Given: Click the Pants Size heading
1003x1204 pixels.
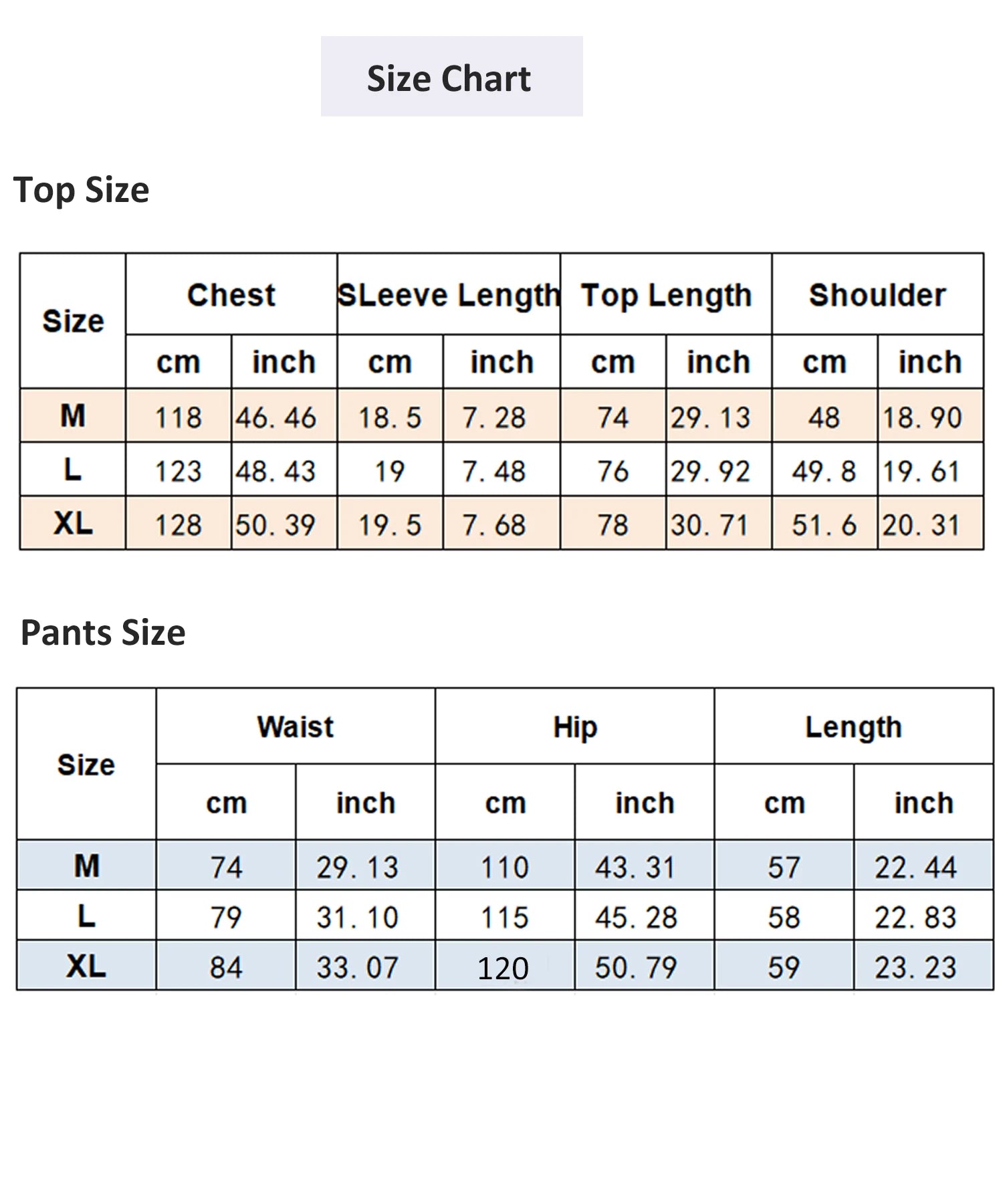Looking at the screenshot, I should [103, 633].
